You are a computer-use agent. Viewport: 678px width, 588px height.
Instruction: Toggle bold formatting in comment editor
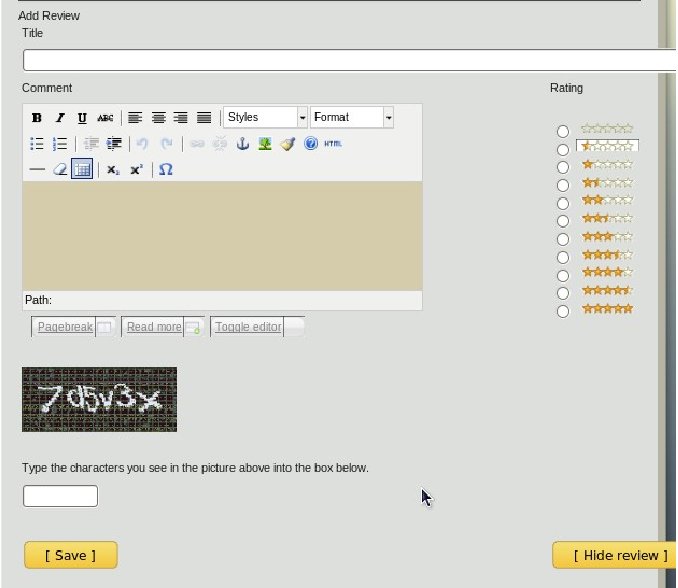click(37, 118)
